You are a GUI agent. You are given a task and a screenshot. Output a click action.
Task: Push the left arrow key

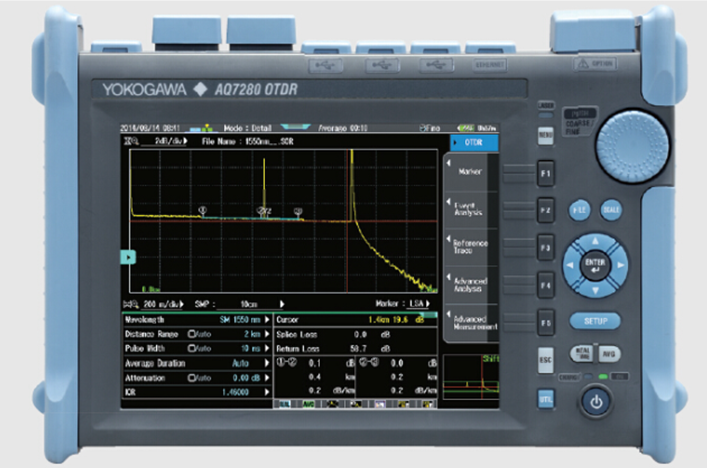(570, 265)
